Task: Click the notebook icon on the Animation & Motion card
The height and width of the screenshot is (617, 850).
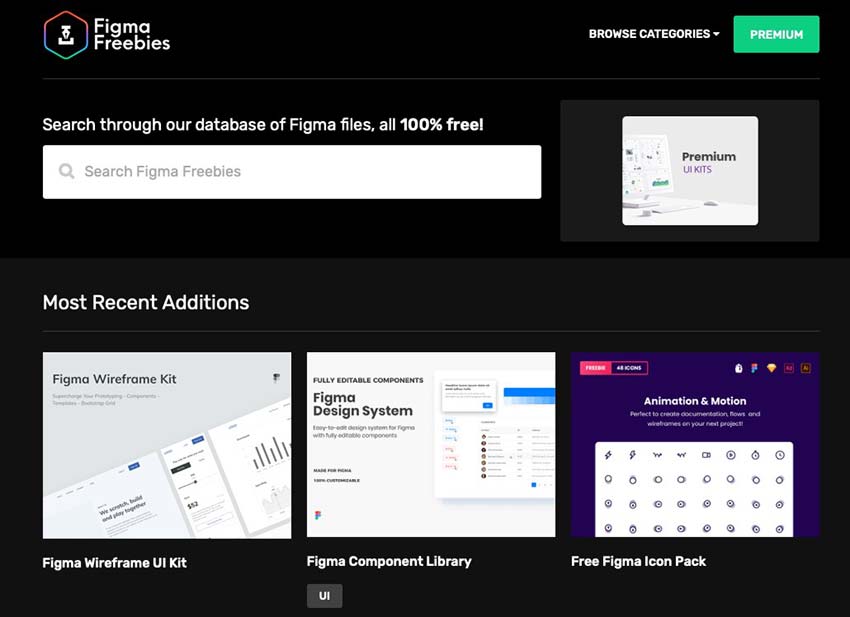Action: pyautogui.click(x=738, y=368)
